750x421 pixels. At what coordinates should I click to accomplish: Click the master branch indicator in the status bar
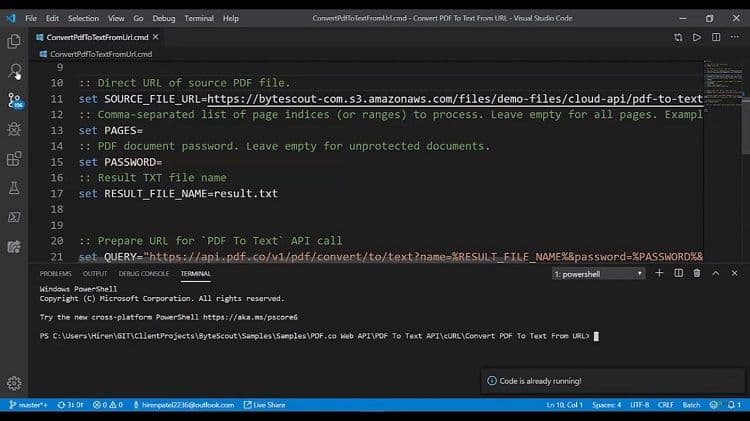(29, 405)
